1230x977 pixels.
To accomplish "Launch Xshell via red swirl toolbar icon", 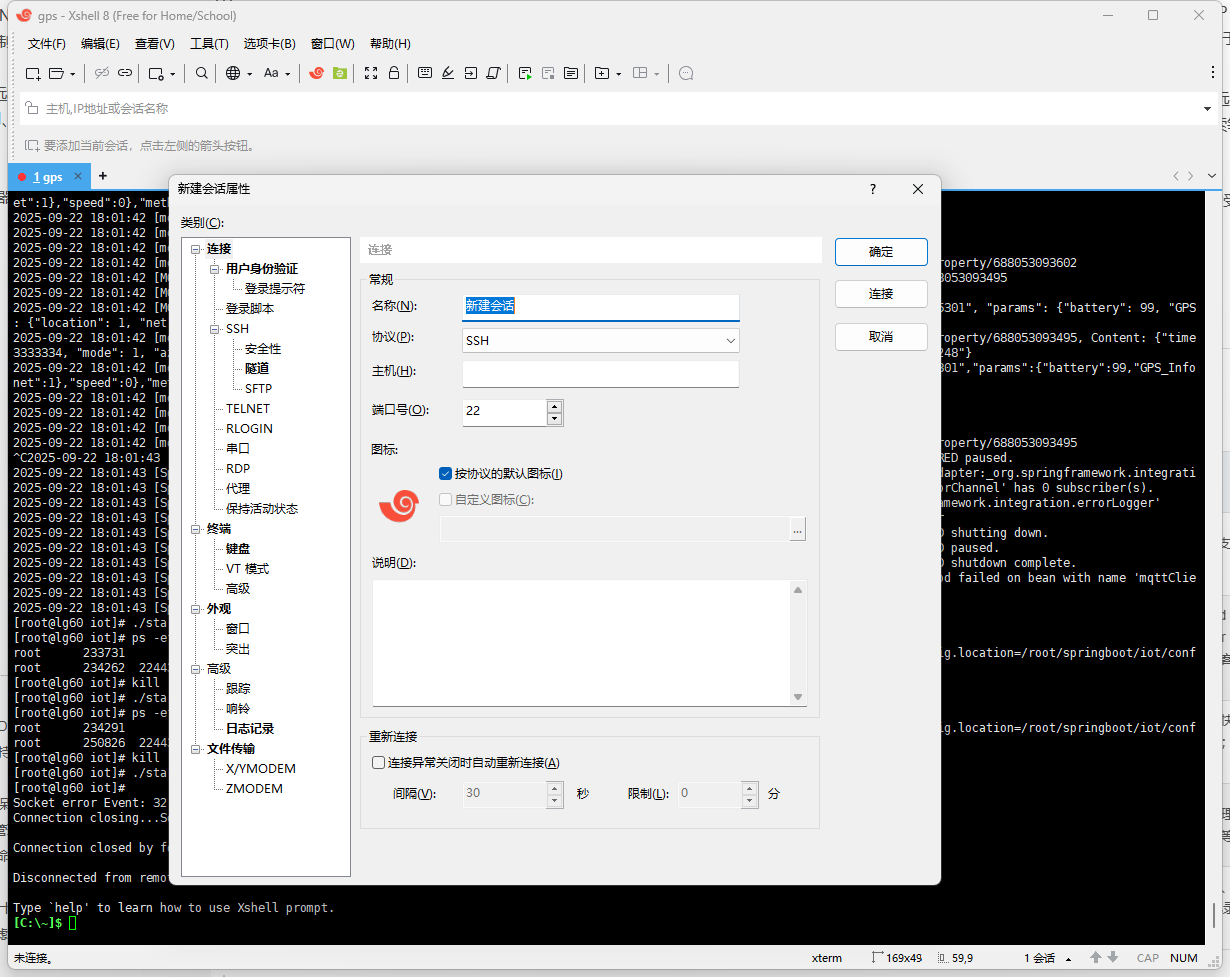I will pyautogui.click(x=317, y=73).
